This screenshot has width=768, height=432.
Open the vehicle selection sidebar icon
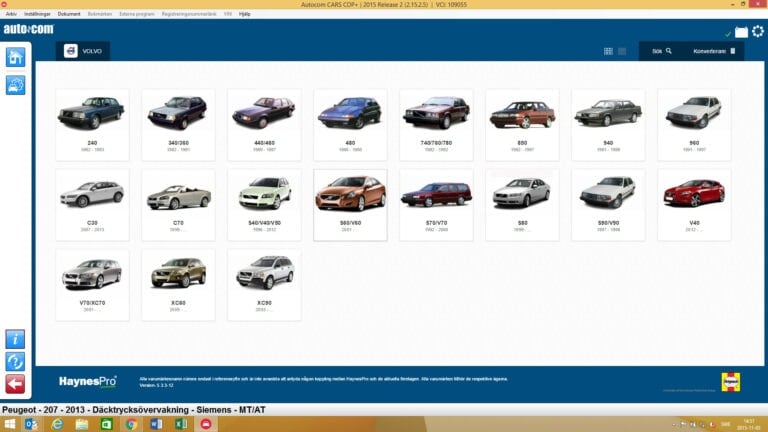click(15, 85)
